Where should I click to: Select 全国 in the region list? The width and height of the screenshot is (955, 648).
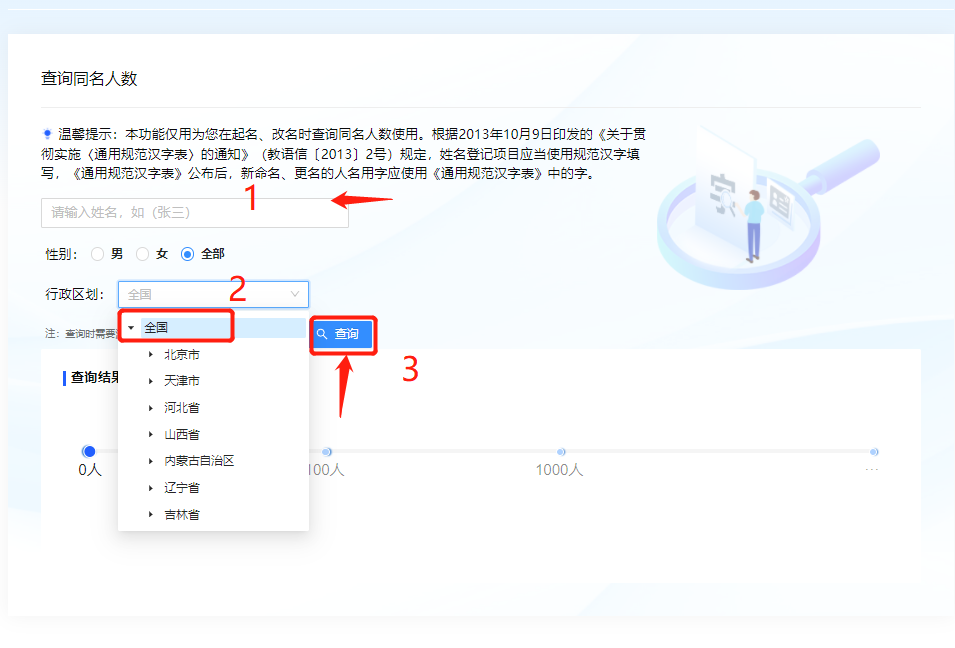[156, 328]
